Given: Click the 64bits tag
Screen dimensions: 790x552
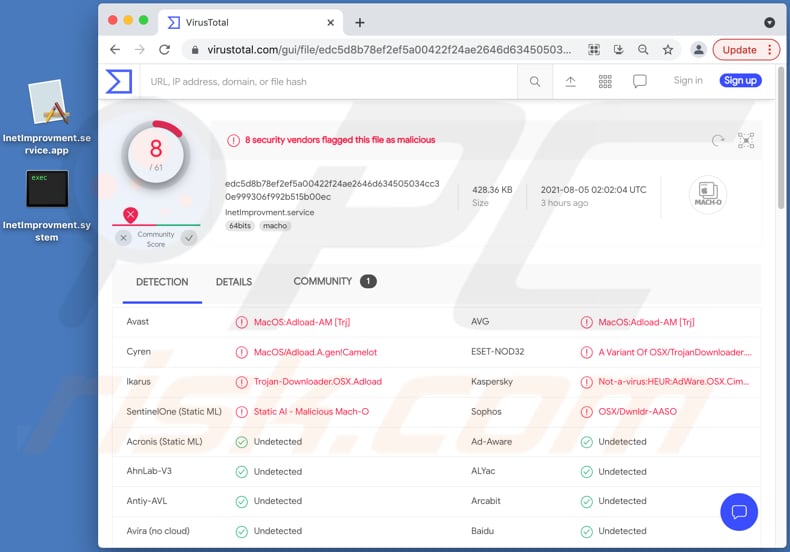Looking at the screenshot, I should (x=240, y=226).
